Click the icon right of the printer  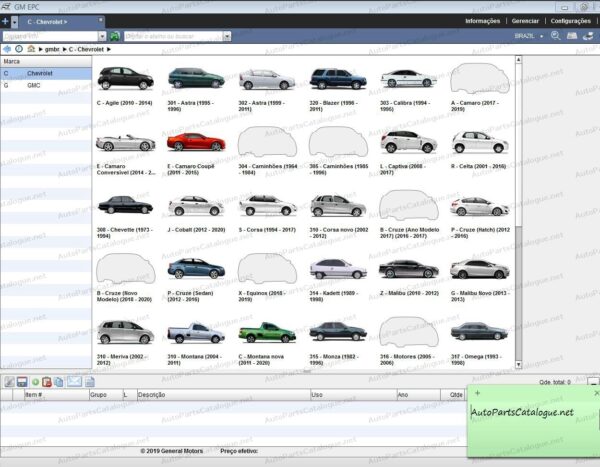click(x=588, y=36)
